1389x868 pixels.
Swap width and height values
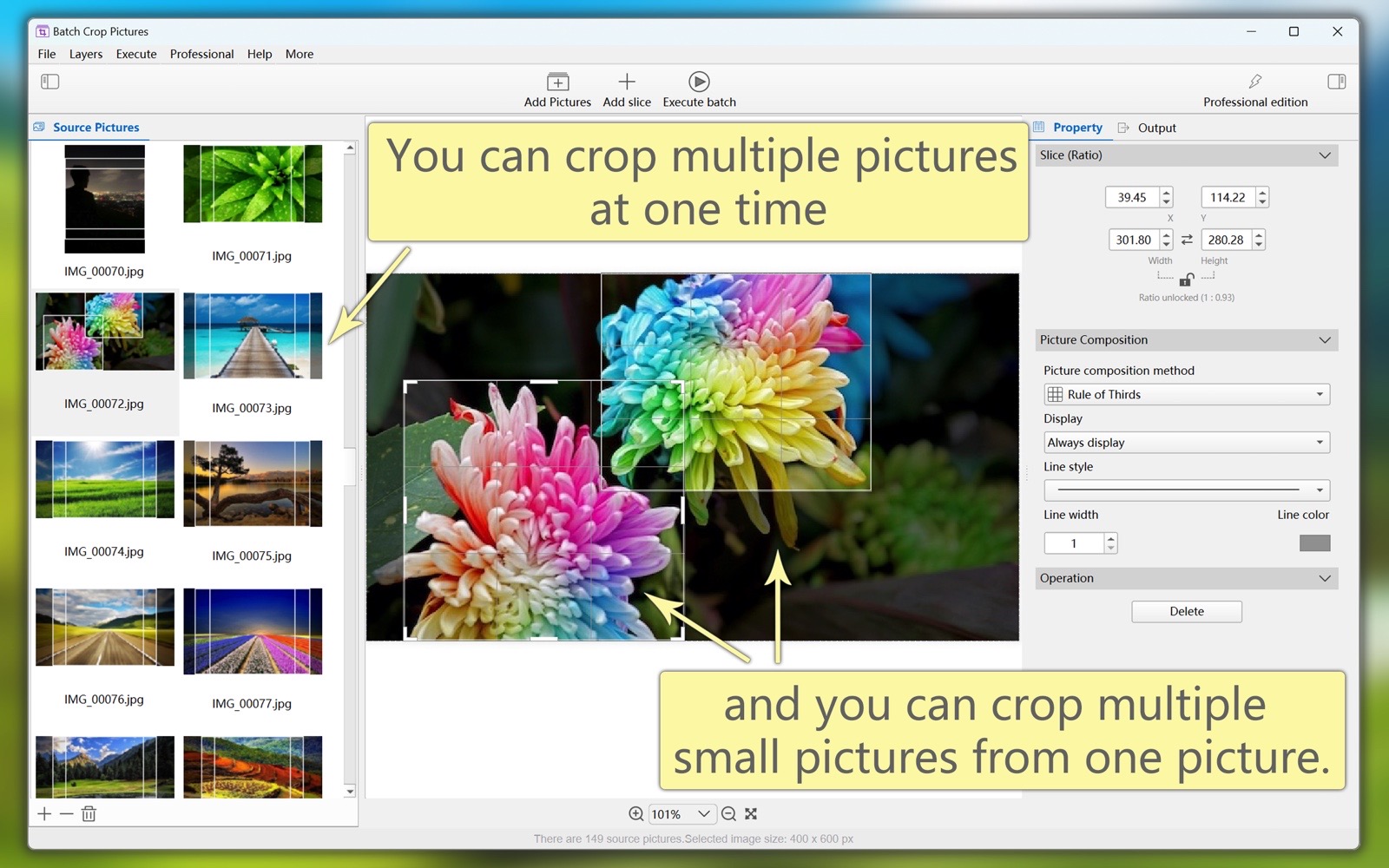click(1187, 240)
